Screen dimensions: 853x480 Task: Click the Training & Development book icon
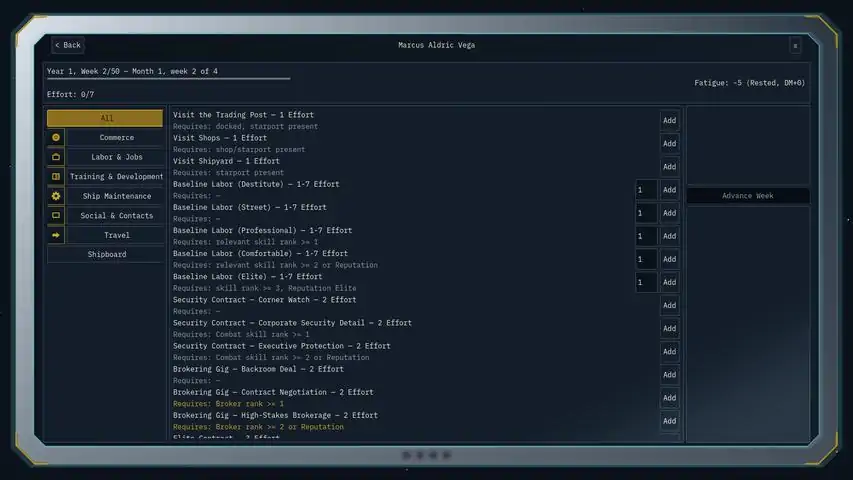tap(56, 177)
